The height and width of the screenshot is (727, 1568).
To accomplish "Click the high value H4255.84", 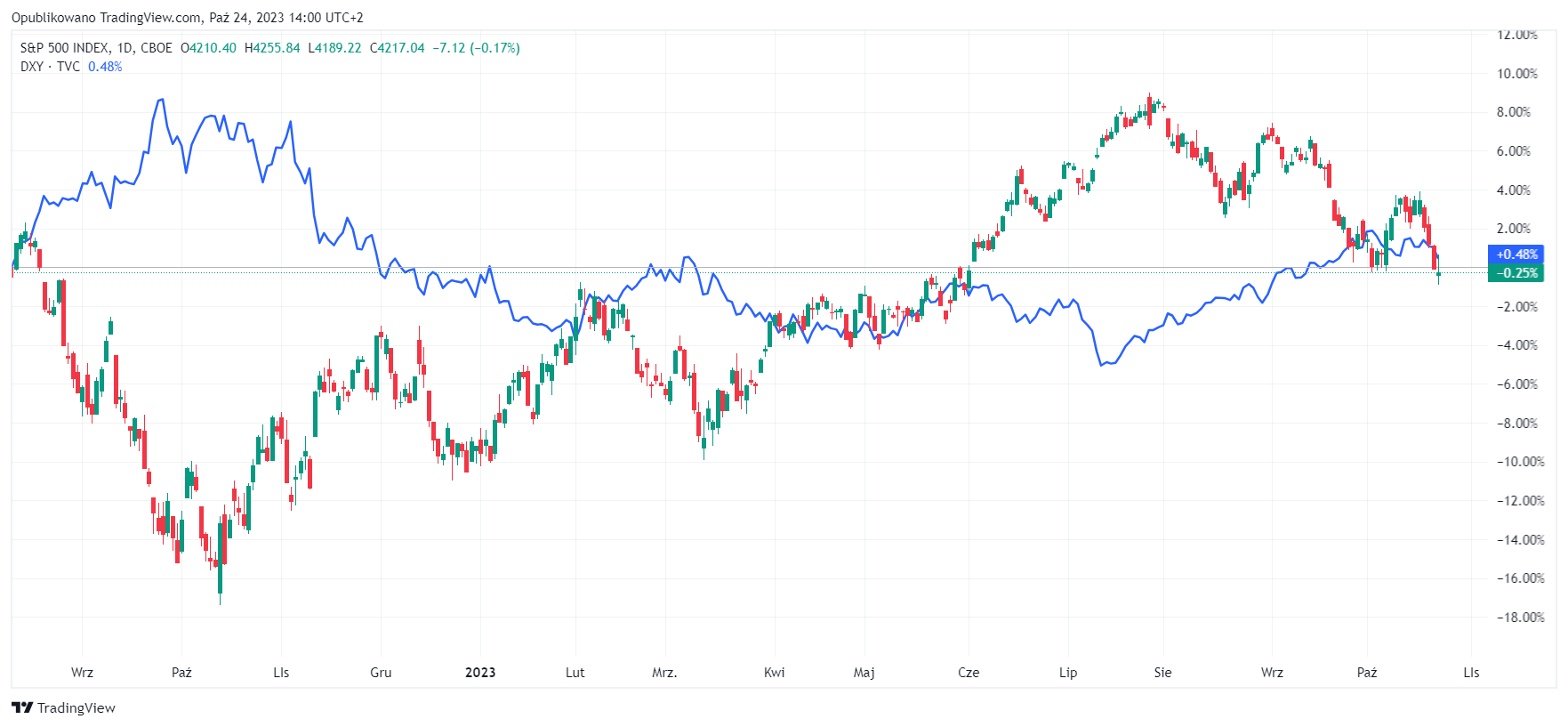I will coord(272,48).
